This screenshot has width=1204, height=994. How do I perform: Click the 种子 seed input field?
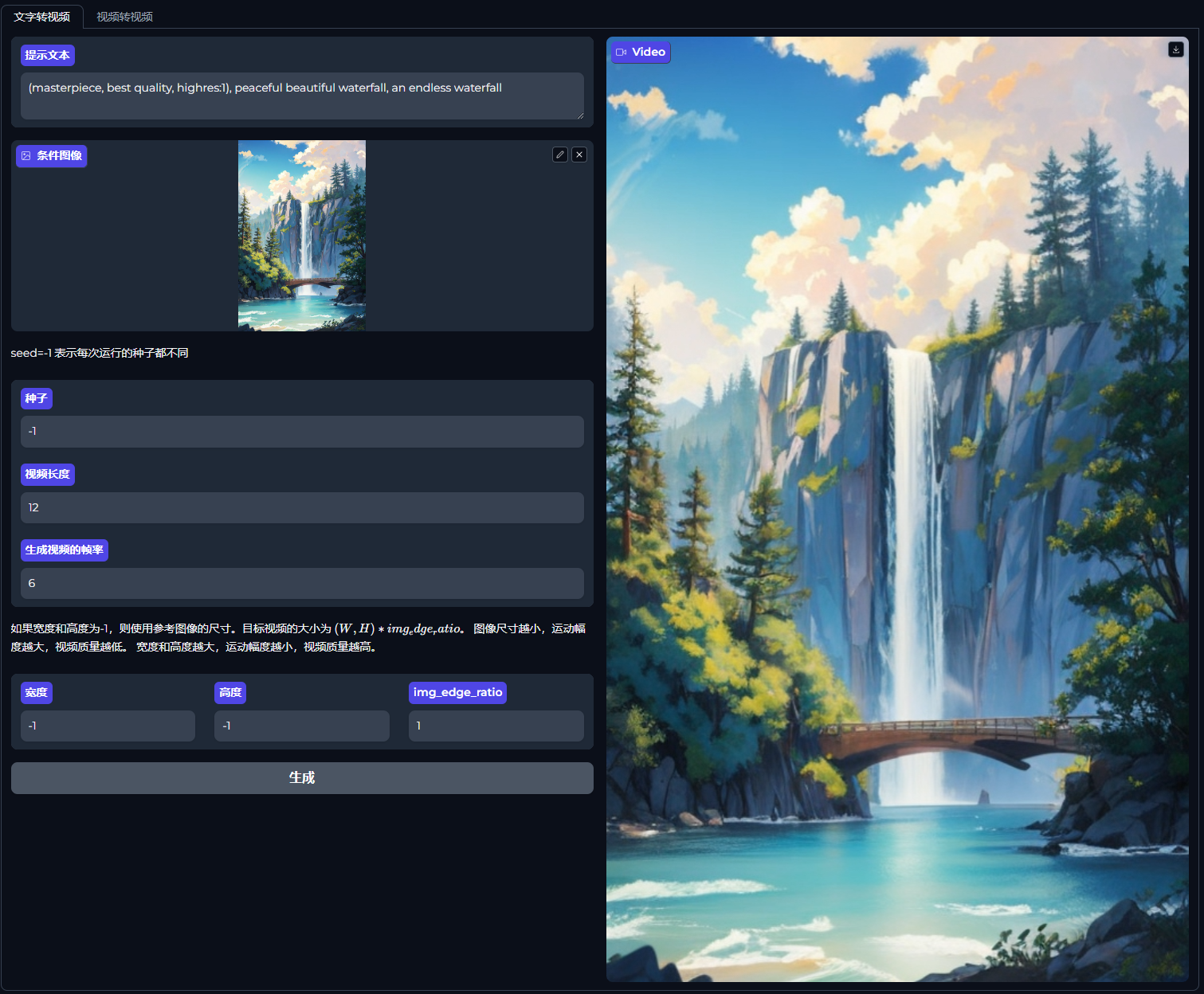302,432
